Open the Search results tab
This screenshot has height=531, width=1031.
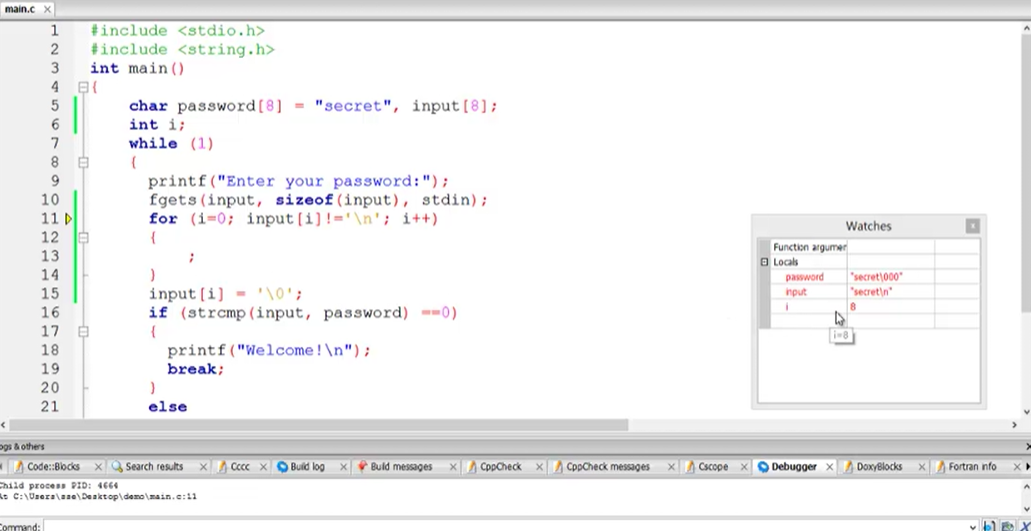(x=154, y=467)
